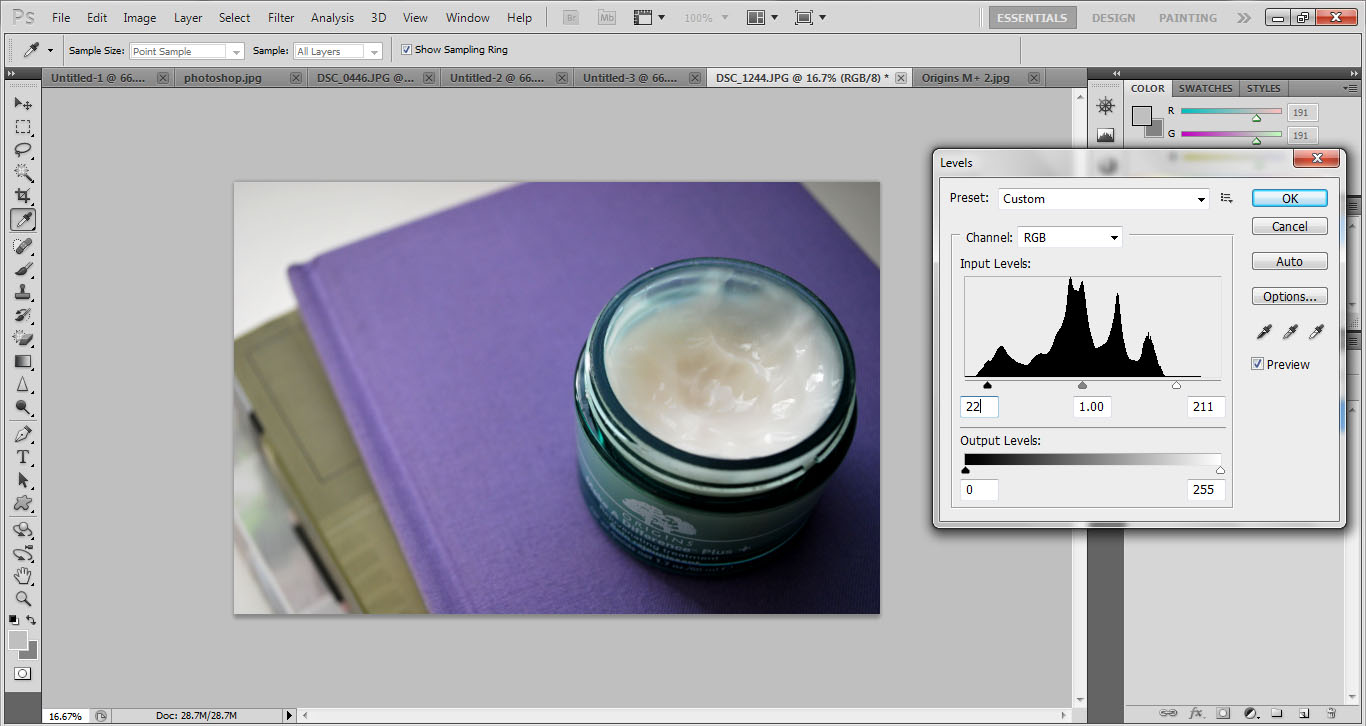Image resolution: width=1366 pixels, height=726 pixels.
Task: Open the Color panel flyout menu
Action: click(1348, 88)
